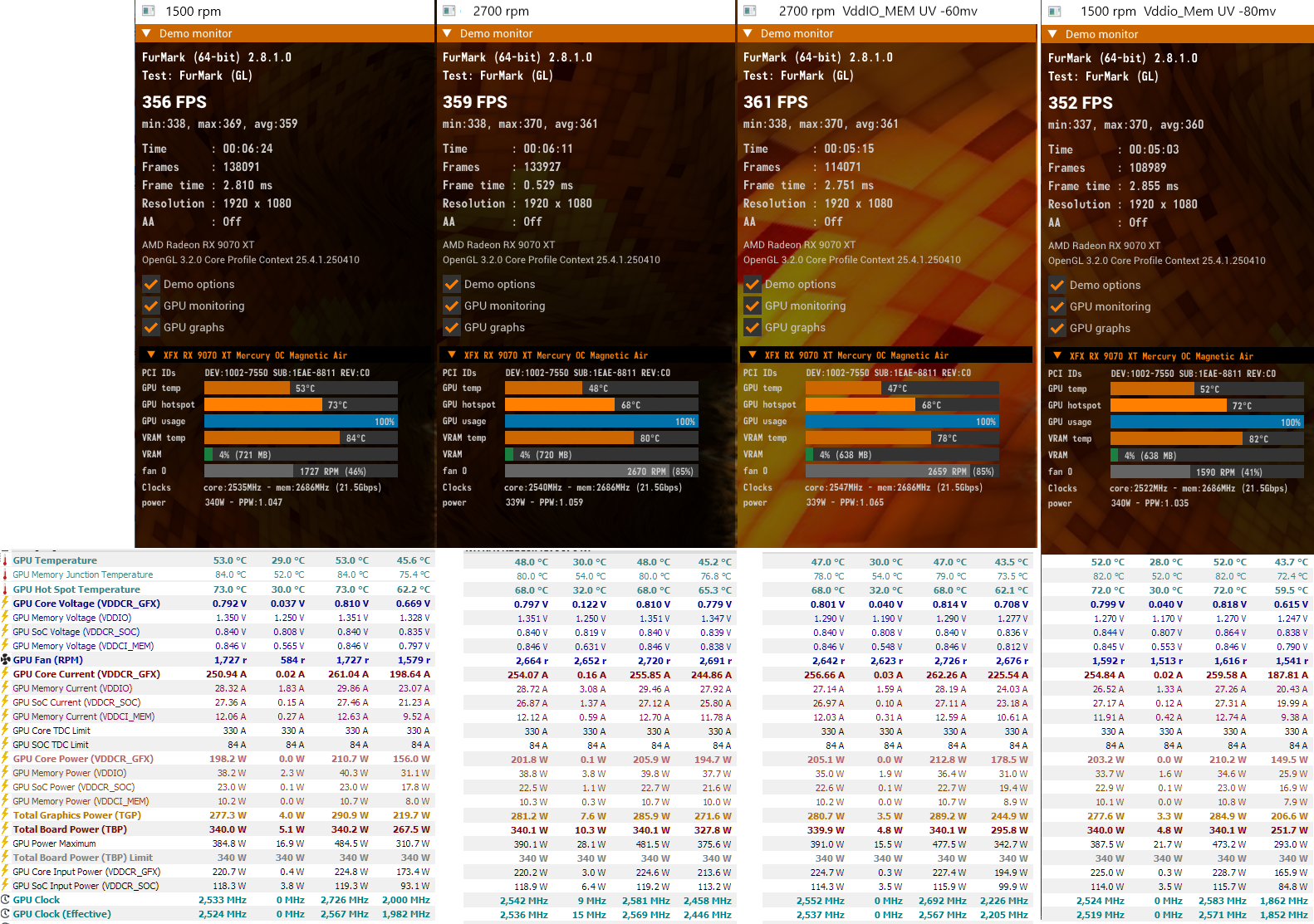This screenshot has height=924, width=1314.
Task: Toggle 'GPU monitoring' in the 359 FPS panel
Action: [x=452, y=306]
